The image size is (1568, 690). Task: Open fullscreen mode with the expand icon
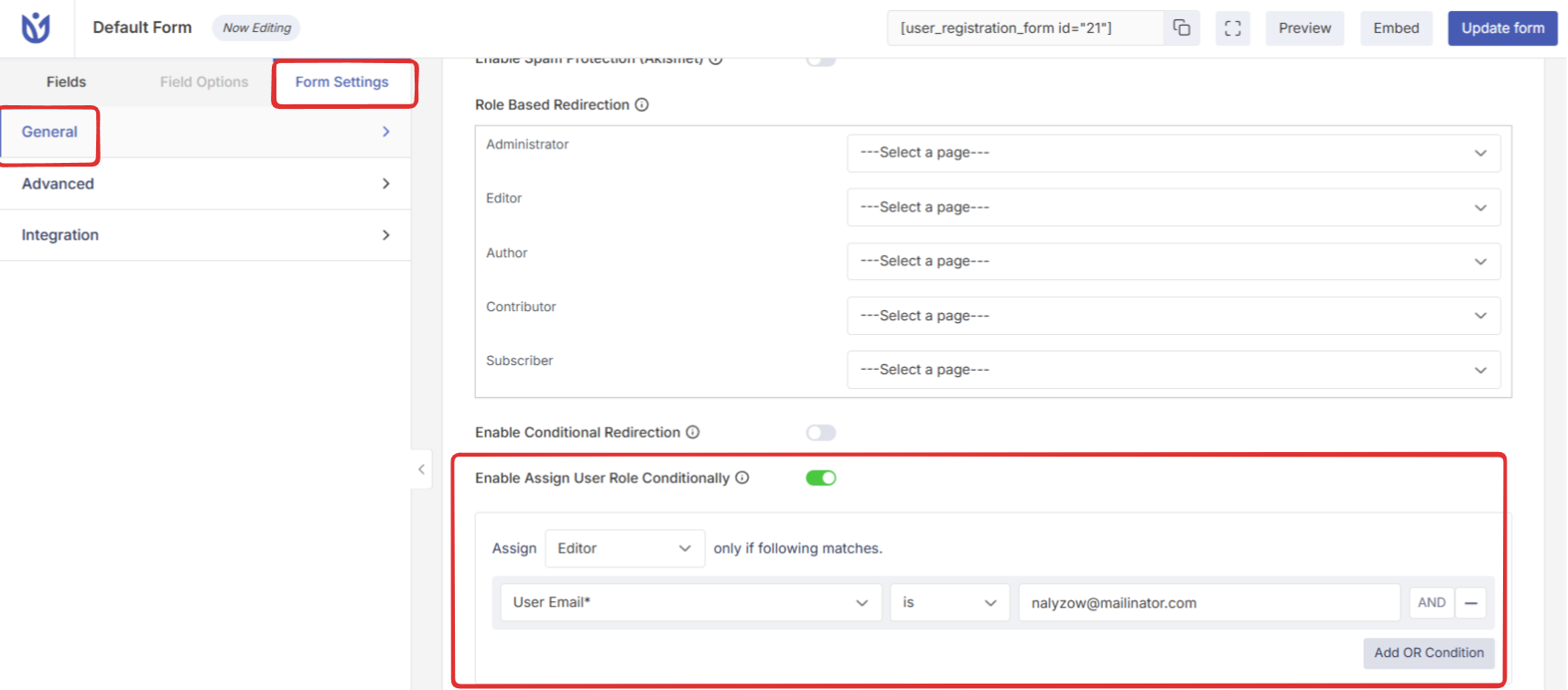click(x=1233, y=28)
